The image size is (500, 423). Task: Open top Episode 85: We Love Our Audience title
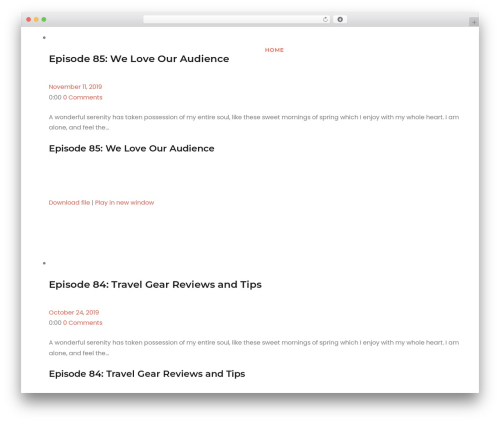click(x=139, y=59)
